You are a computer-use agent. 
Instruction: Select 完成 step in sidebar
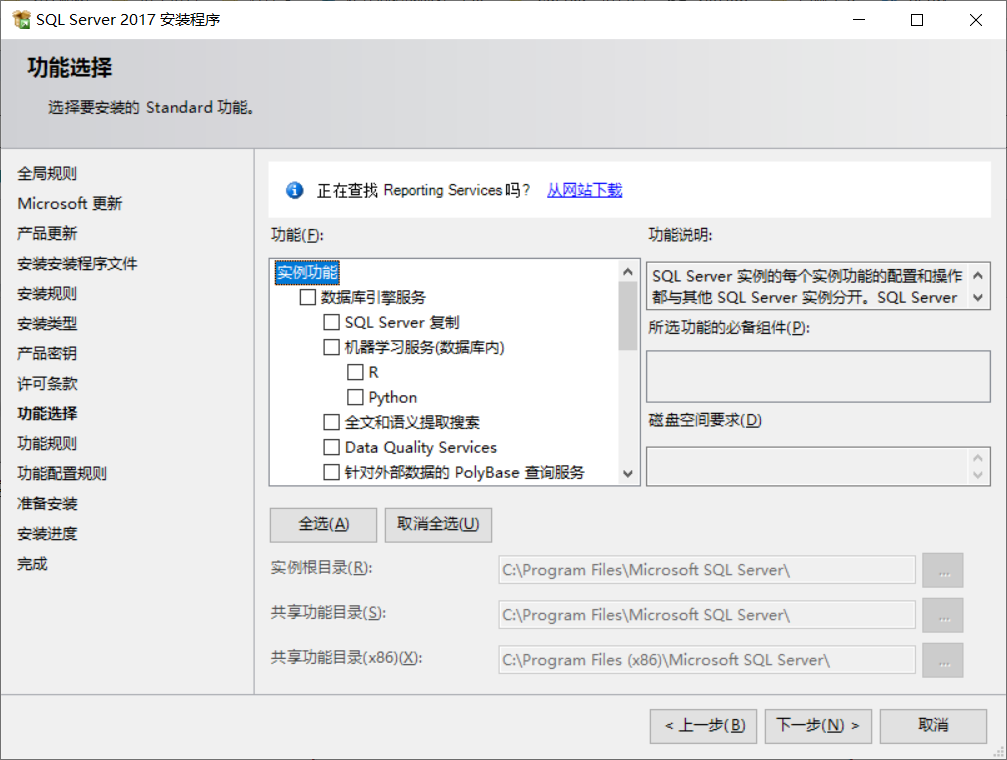tap(32, 563)
